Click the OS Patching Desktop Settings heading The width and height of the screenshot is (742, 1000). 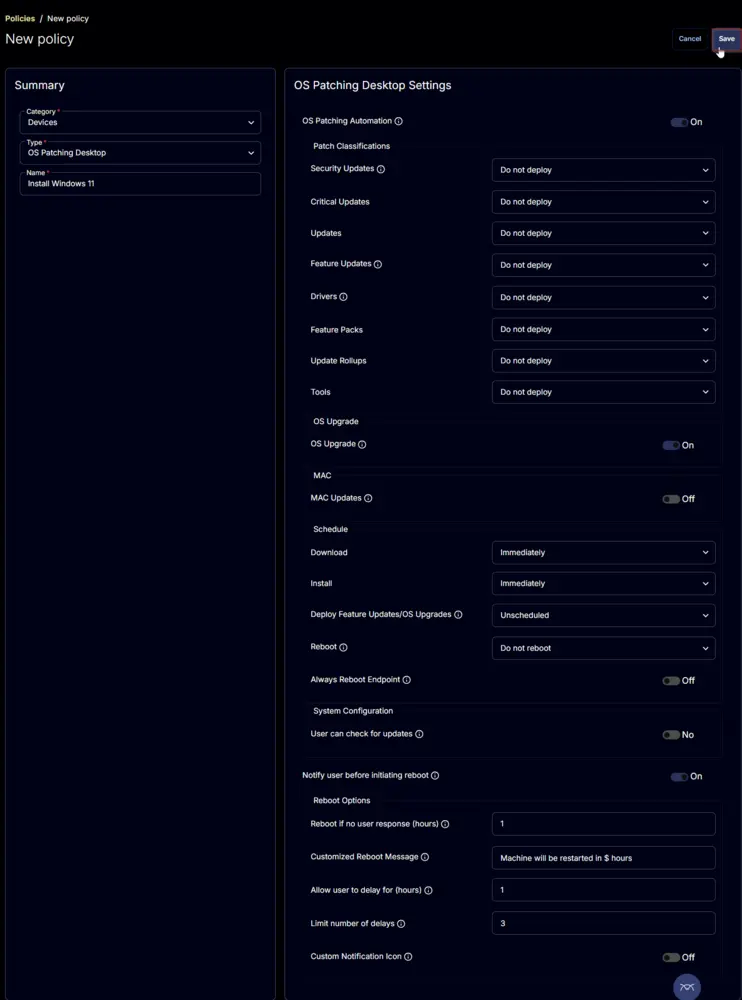point(373,85)
